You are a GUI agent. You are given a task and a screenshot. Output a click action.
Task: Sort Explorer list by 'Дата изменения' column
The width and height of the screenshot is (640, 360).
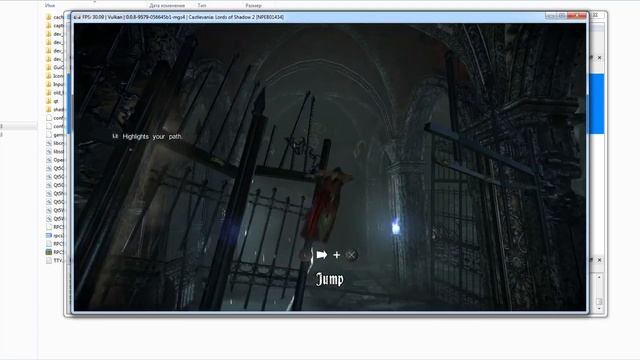coord(167,6)
